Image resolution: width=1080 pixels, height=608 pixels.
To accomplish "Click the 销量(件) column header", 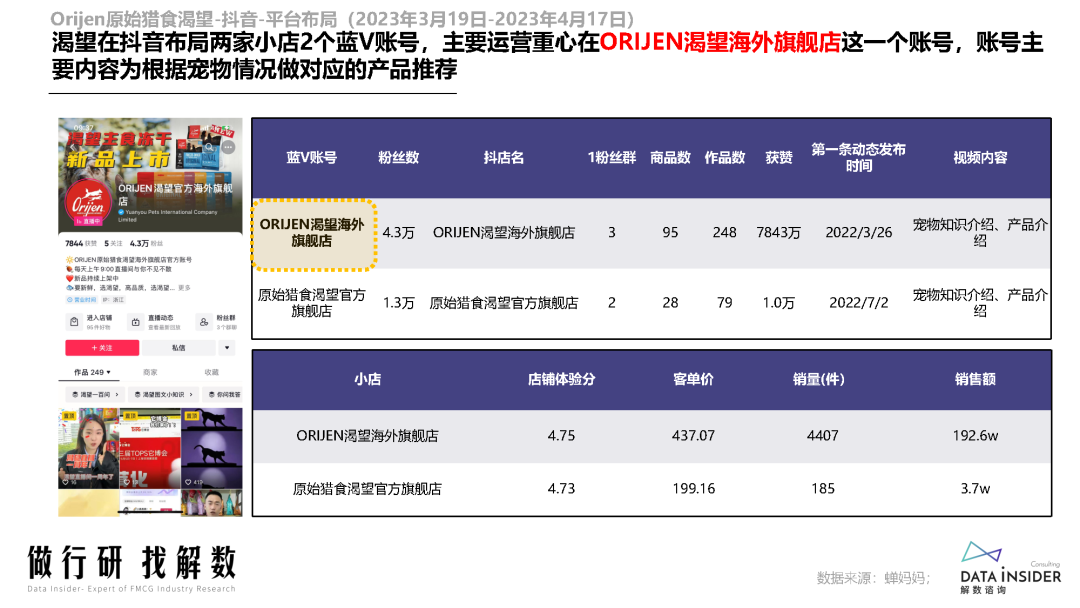I will click(819, 379).
